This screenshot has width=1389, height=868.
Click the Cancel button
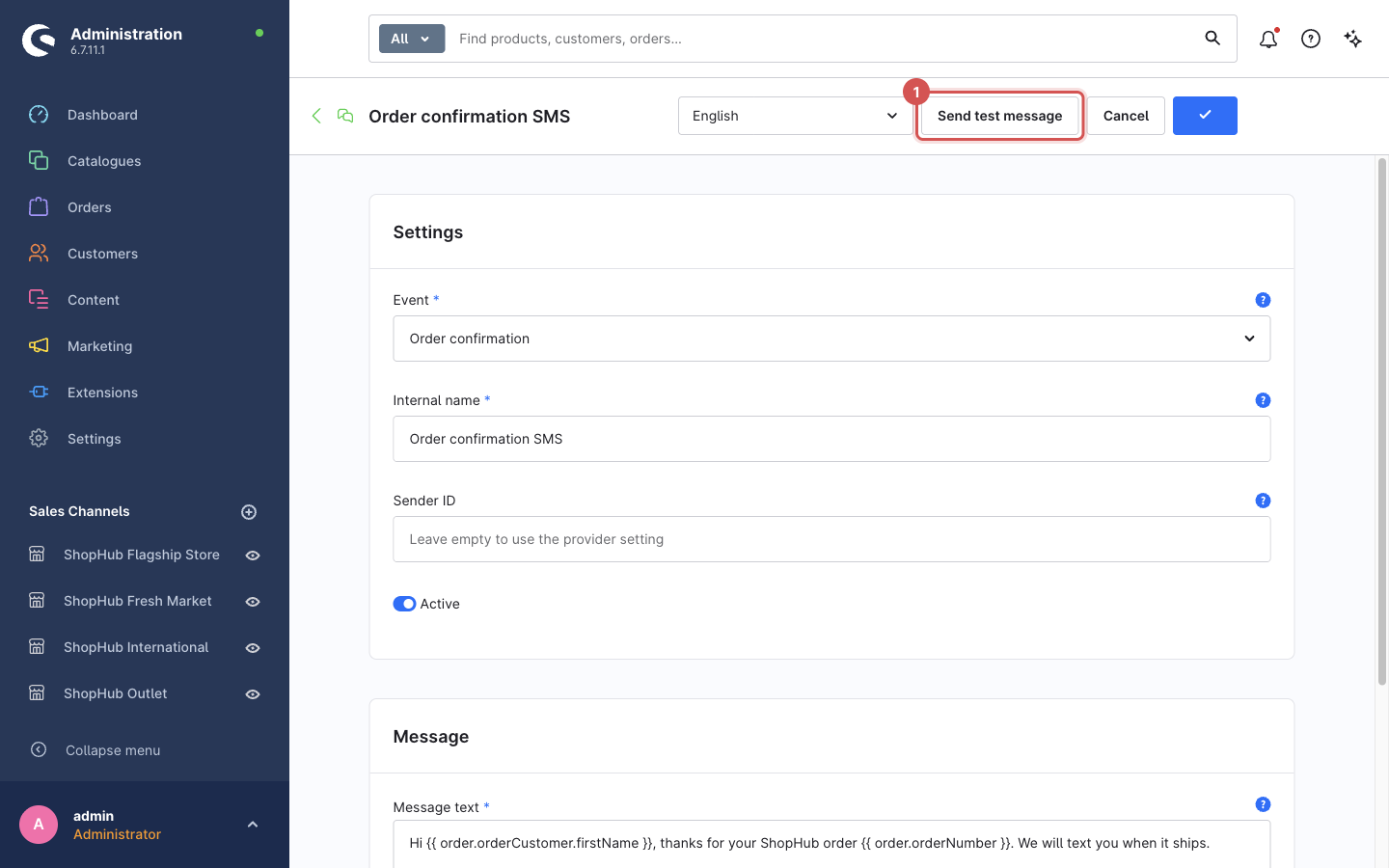[1126, 116]
